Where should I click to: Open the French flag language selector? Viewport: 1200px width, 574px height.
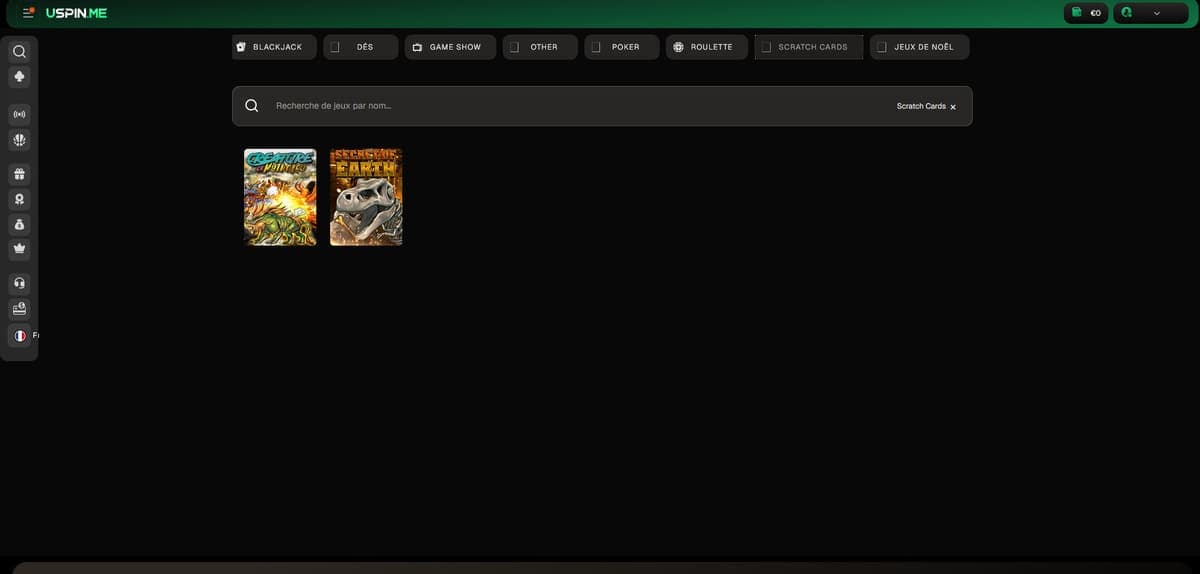[x=19, y=336]
